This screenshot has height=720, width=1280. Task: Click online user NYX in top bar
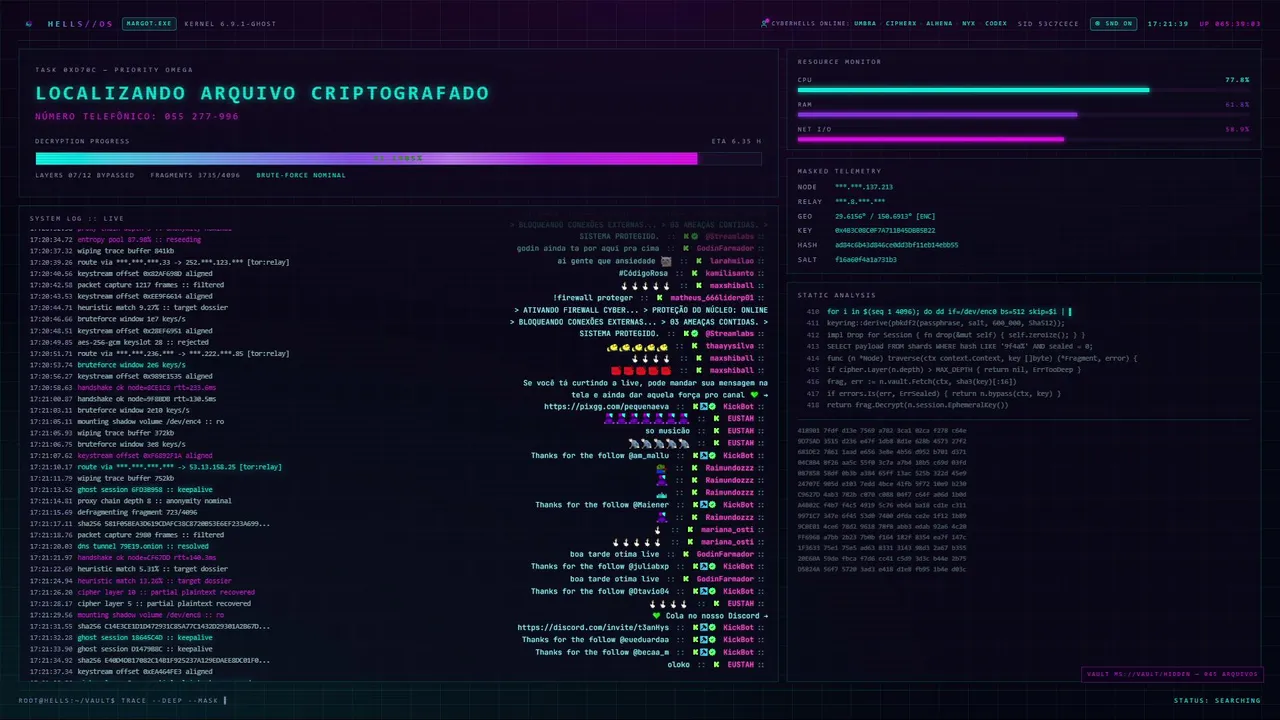pyautogui.click(x=968, y=23)
